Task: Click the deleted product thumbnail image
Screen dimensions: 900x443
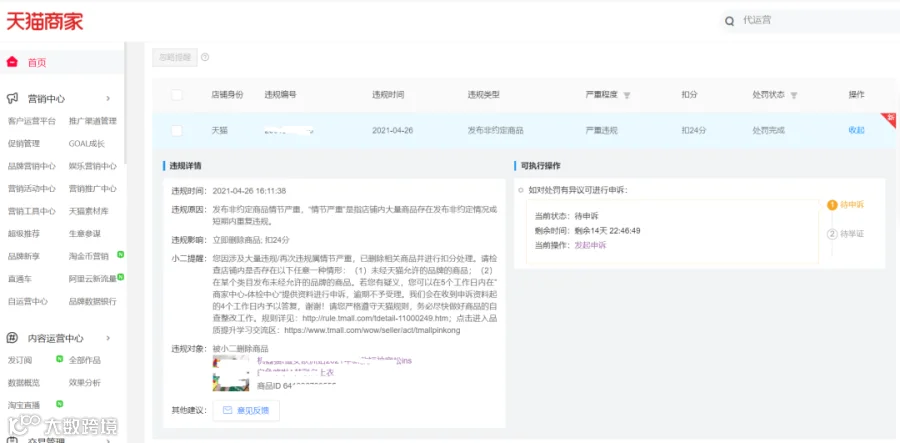Action: (x=231, y=374)
